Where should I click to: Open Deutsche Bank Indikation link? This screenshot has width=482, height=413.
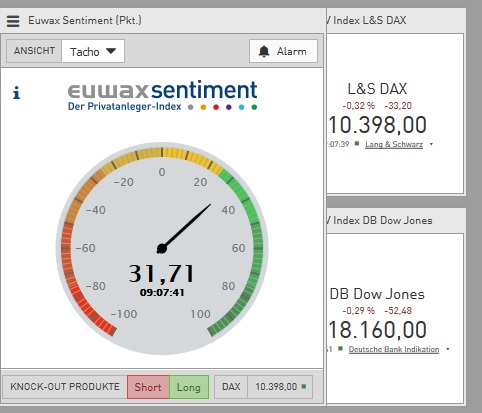tap(394, 349)
